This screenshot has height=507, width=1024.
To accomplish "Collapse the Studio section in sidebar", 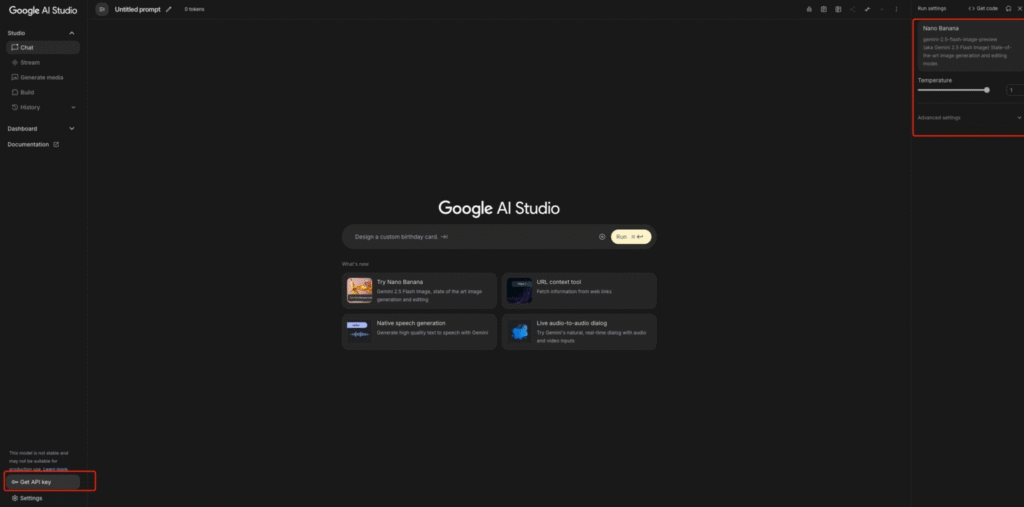I will pyautogui.click(x=71, y=33).
